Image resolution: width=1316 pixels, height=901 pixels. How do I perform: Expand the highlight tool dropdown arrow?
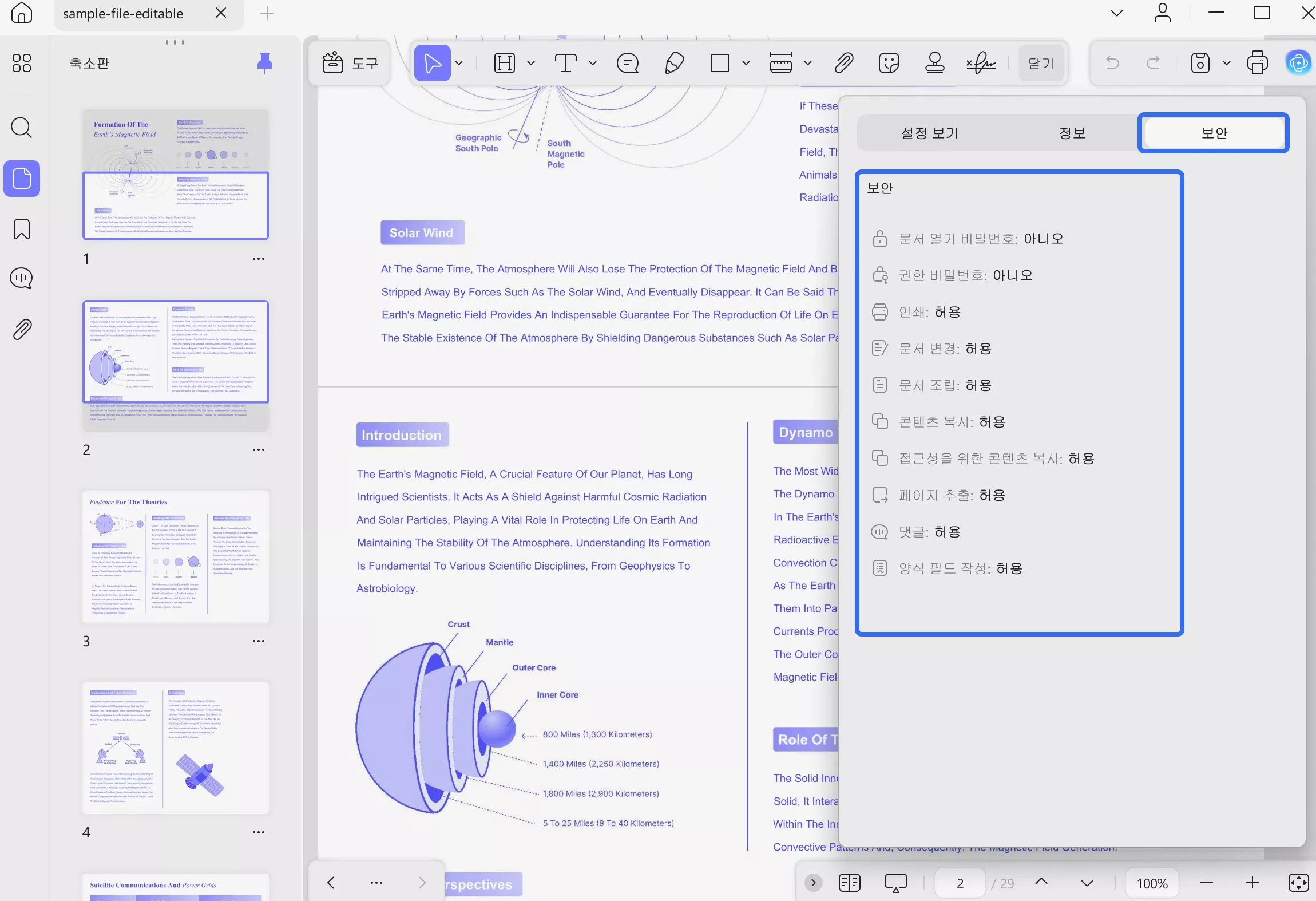(531, 63)
